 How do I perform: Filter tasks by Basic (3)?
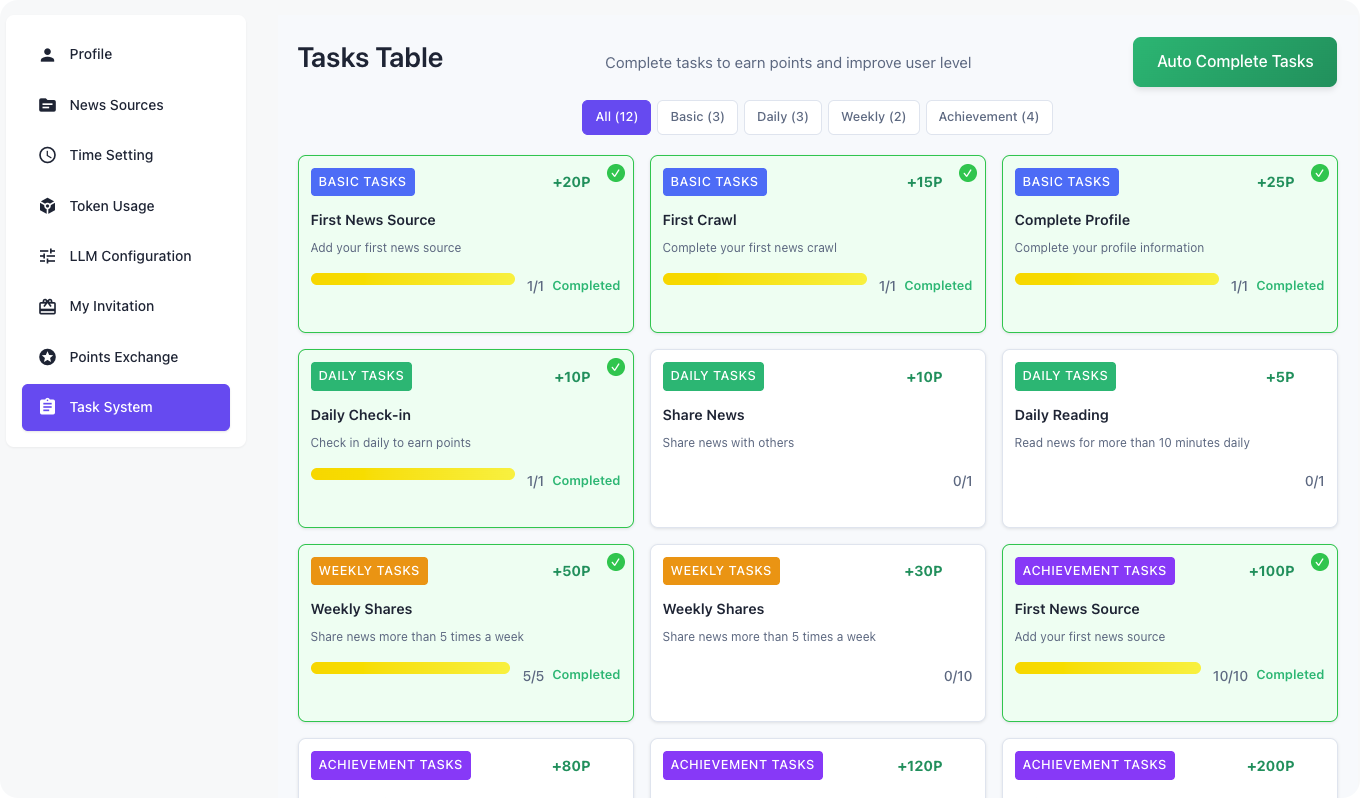click(x=697, y=117)
